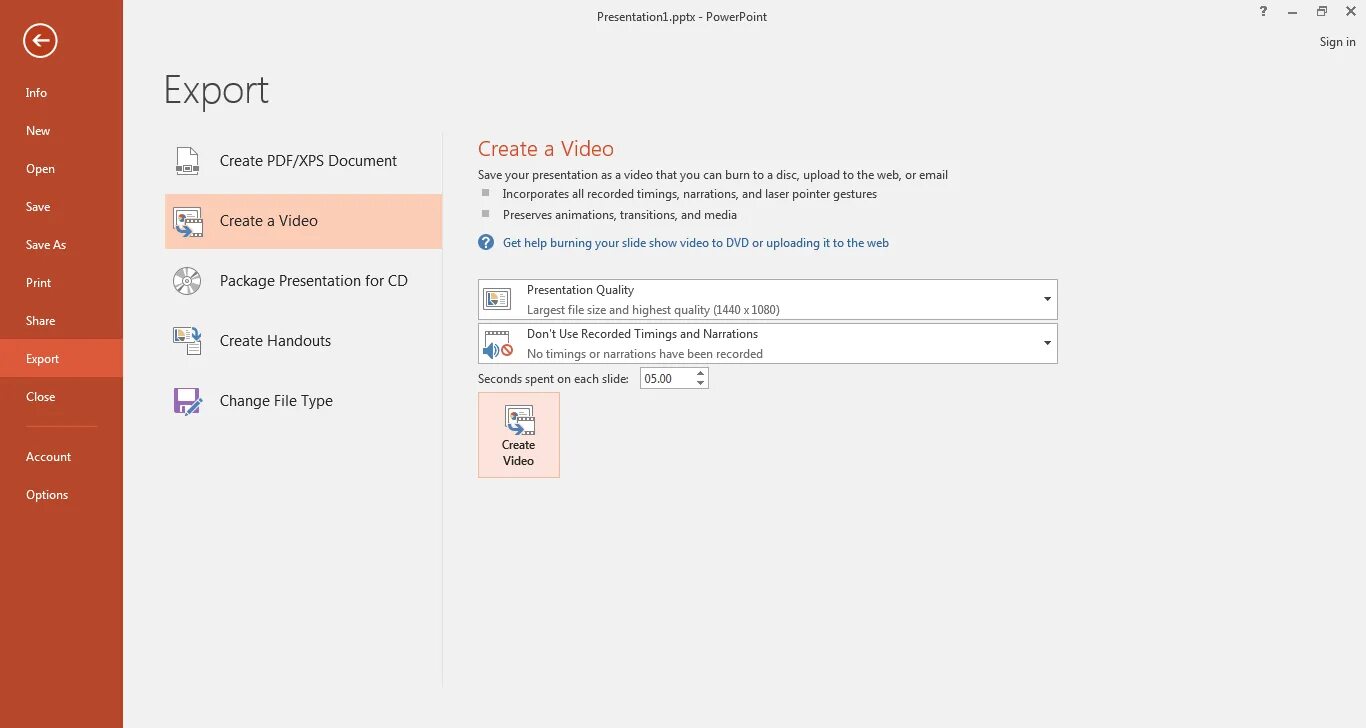Click the Change File Type floppy icon

(187, 401)
